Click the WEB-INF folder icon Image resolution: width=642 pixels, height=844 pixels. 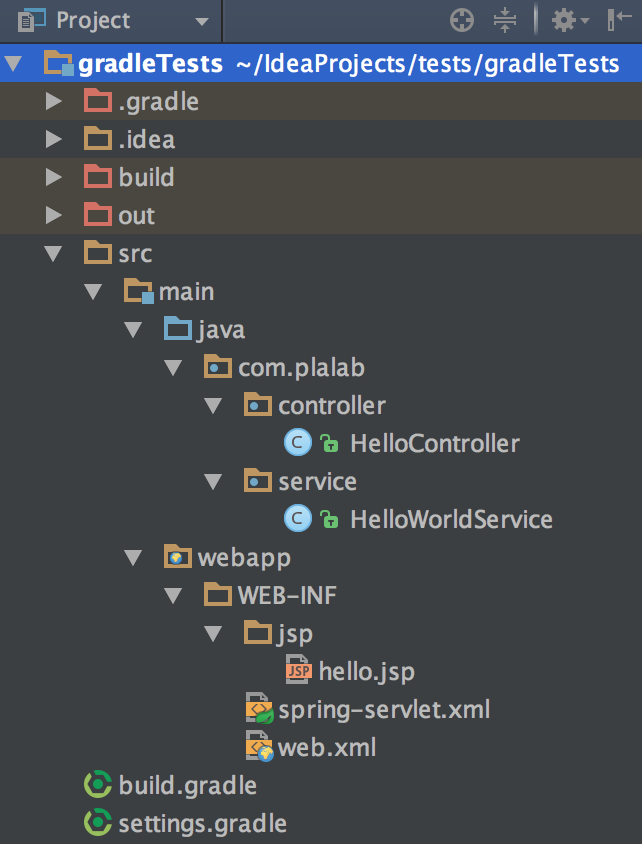[x=218, y=595]
